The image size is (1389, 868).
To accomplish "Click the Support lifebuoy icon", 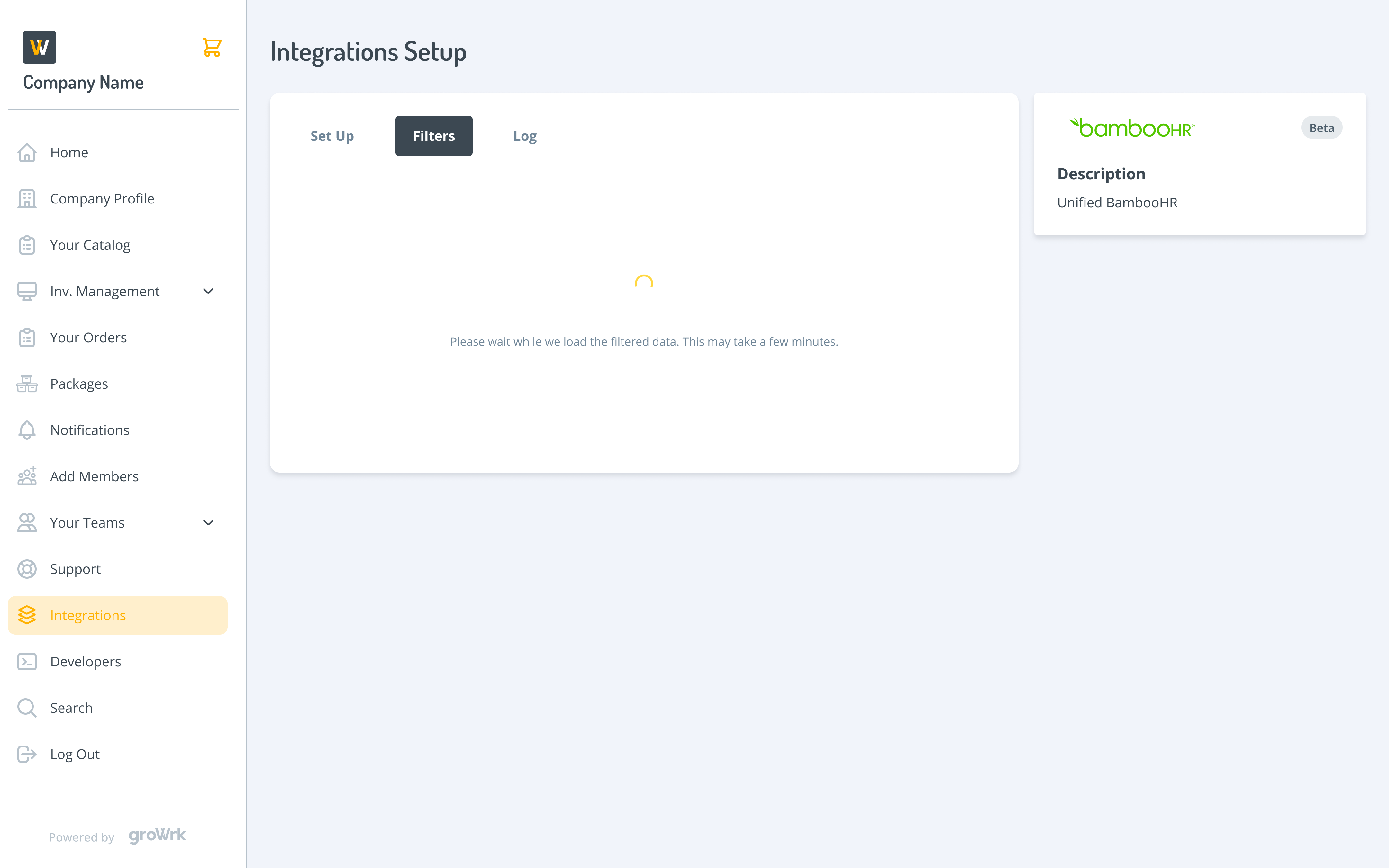I will click(x=26, y=569).
